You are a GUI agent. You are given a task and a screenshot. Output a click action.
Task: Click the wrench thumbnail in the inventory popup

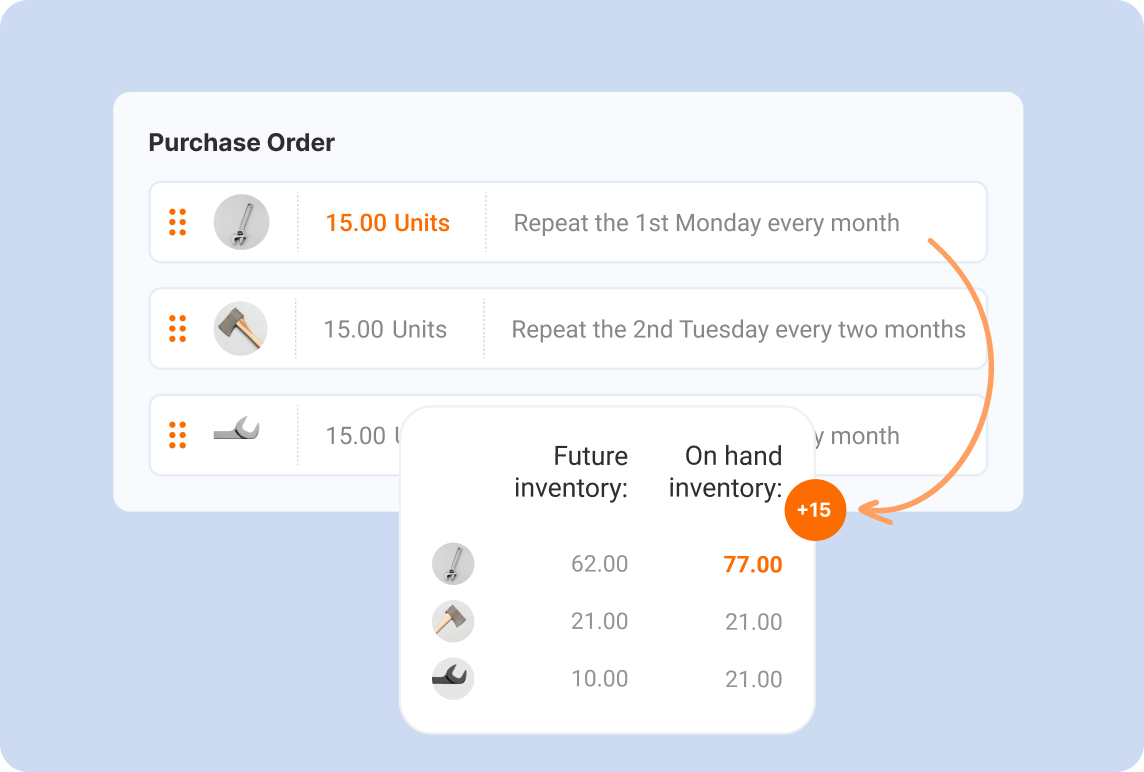pyautogui.click(x=453, y=564)
